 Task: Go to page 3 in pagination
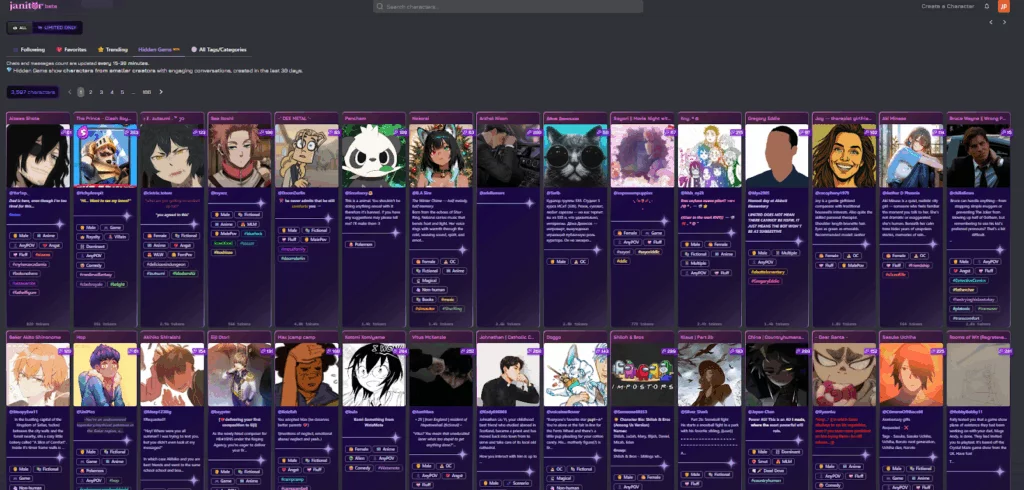click(x=101, y=92)
